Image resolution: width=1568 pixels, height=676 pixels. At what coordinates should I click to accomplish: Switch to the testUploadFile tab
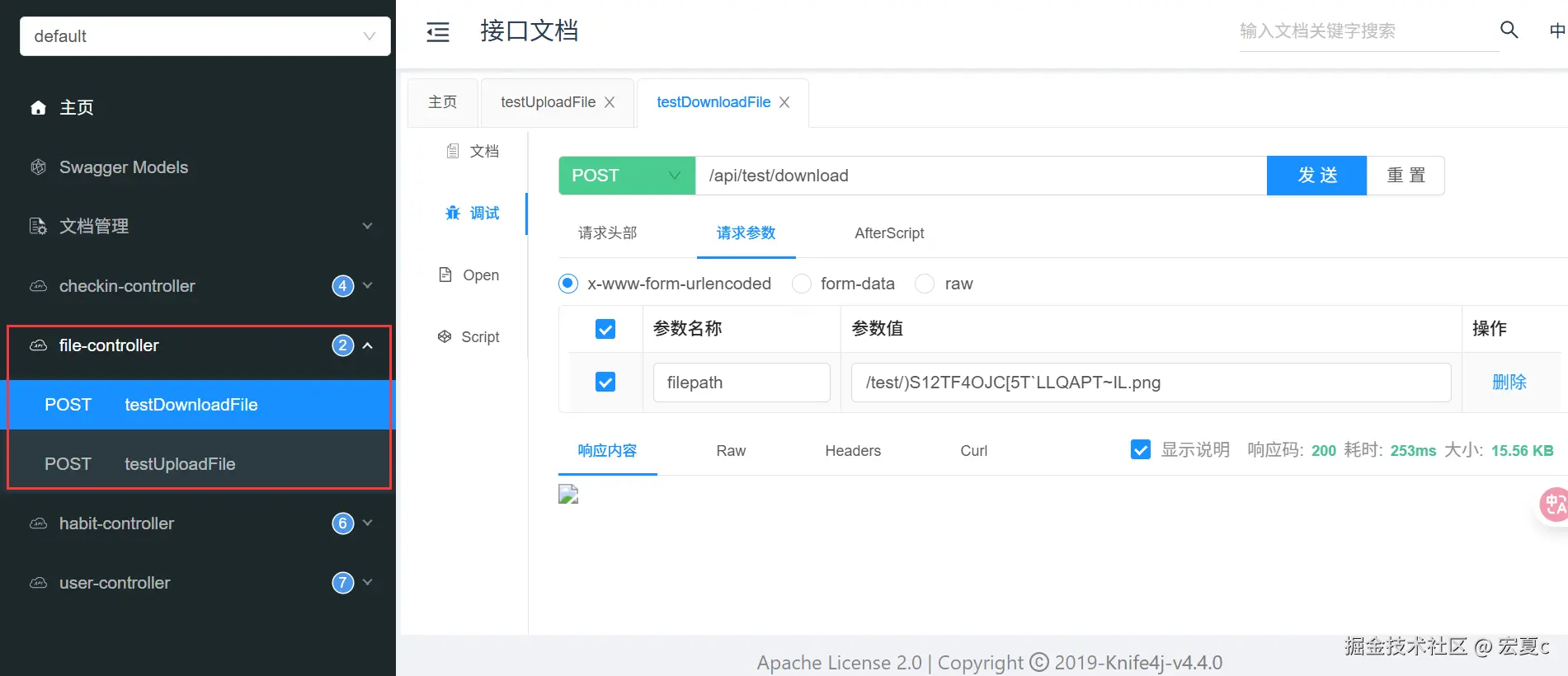pos(548,102)
